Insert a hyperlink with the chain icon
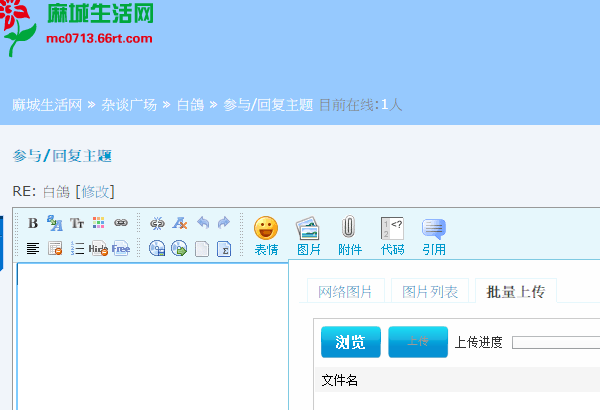The height and width of the screenshot is (410, 600). coord(121,222)
